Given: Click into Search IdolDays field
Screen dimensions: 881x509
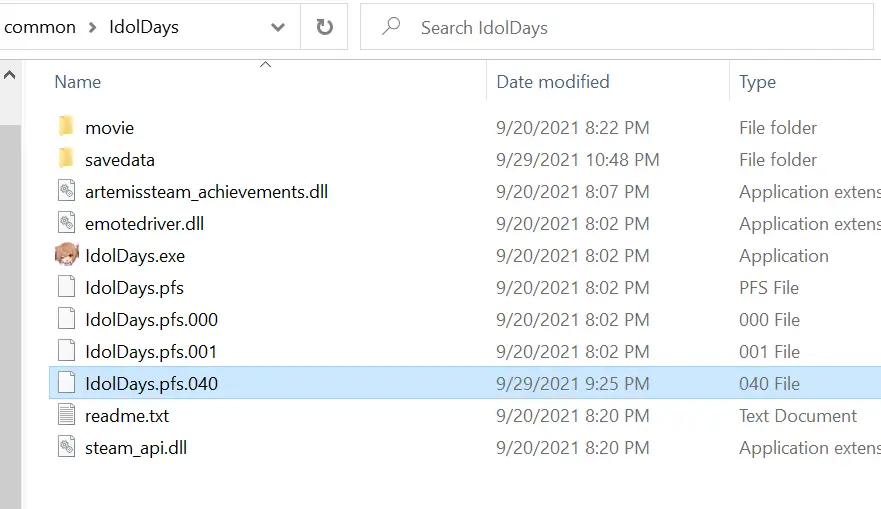Looking at the screenshot, I should point(616,27).
